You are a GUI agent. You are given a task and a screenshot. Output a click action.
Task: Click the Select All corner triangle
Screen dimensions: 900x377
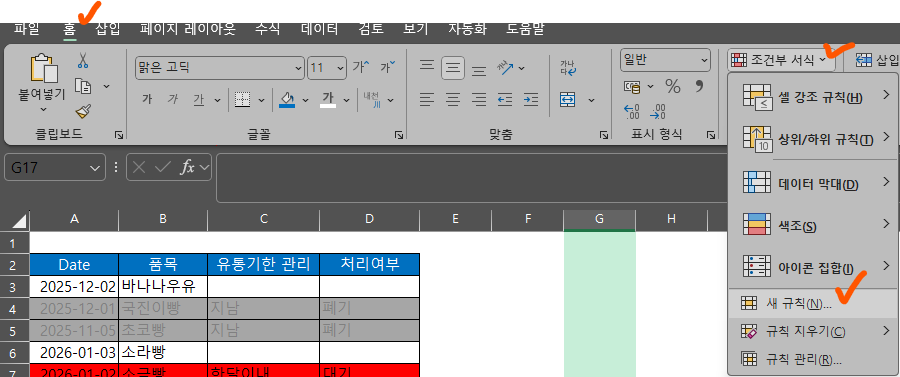[19, 221]
